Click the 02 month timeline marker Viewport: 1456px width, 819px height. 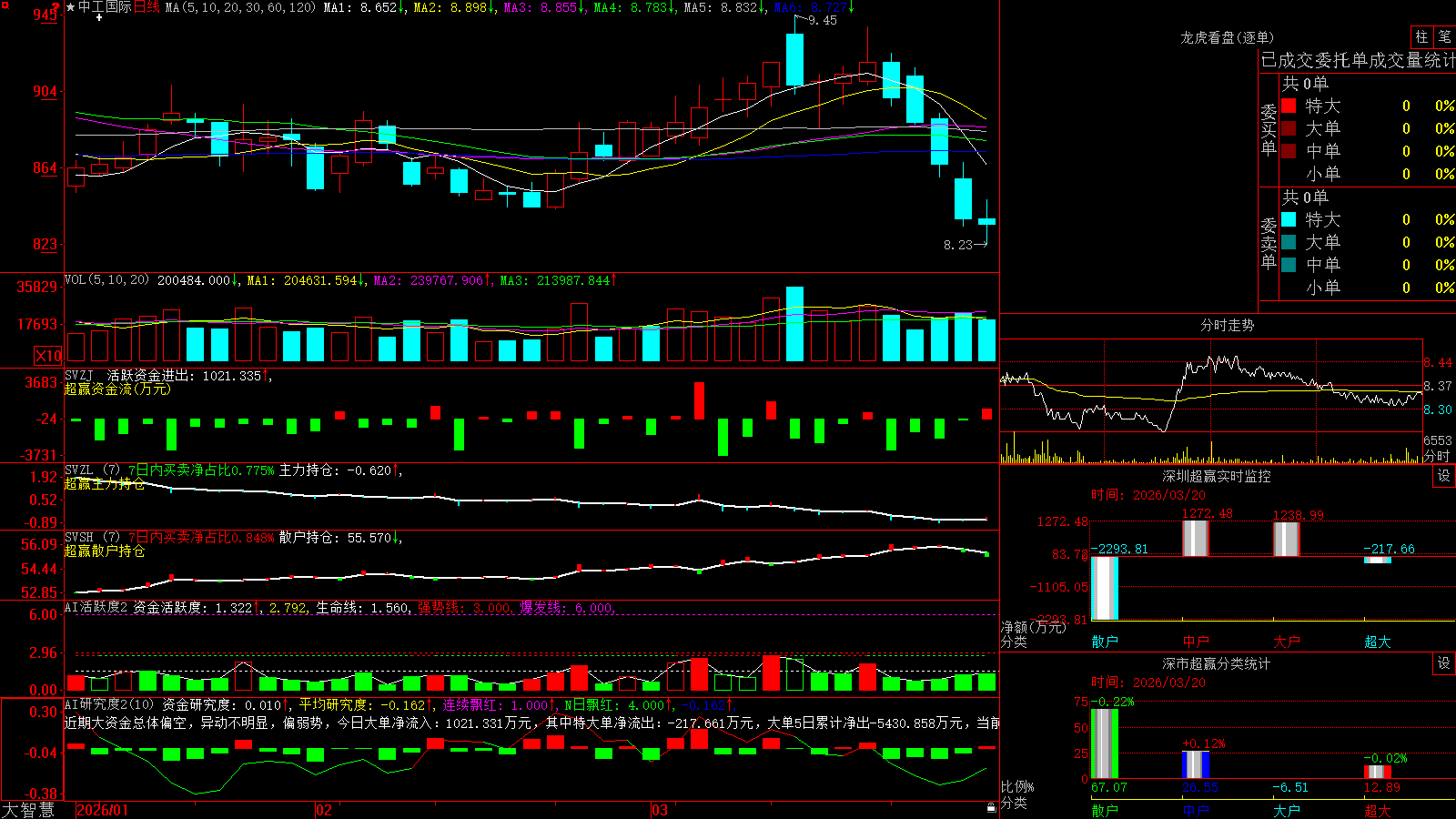pyautogui.click(x=323, y=810)
